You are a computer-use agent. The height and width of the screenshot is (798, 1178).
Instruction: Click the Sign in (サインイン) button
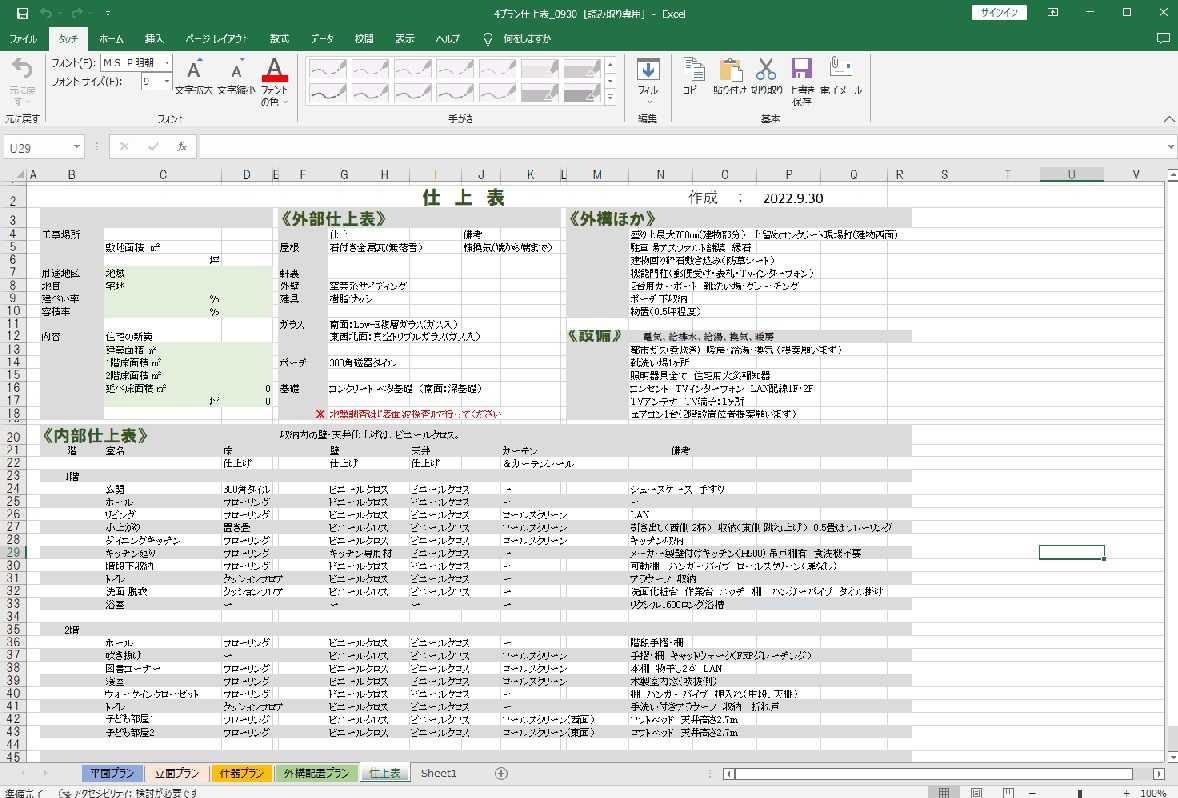[999, 13]
